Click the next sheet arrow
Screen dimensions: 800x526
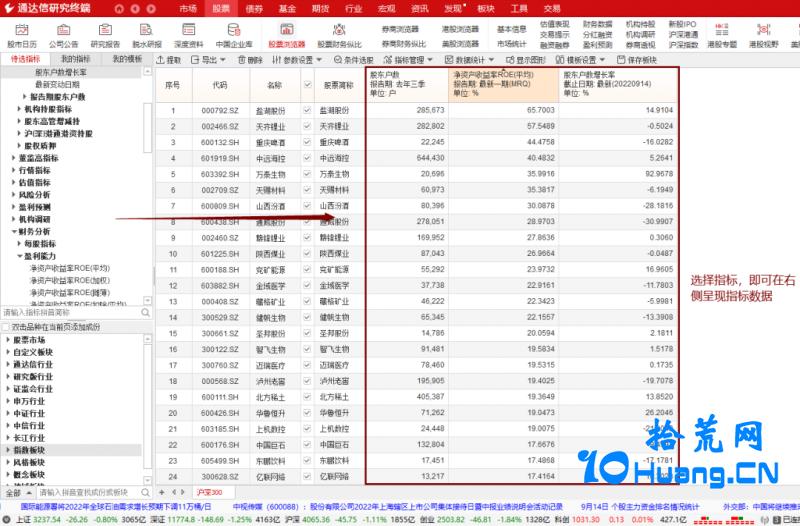click(183, 492)
